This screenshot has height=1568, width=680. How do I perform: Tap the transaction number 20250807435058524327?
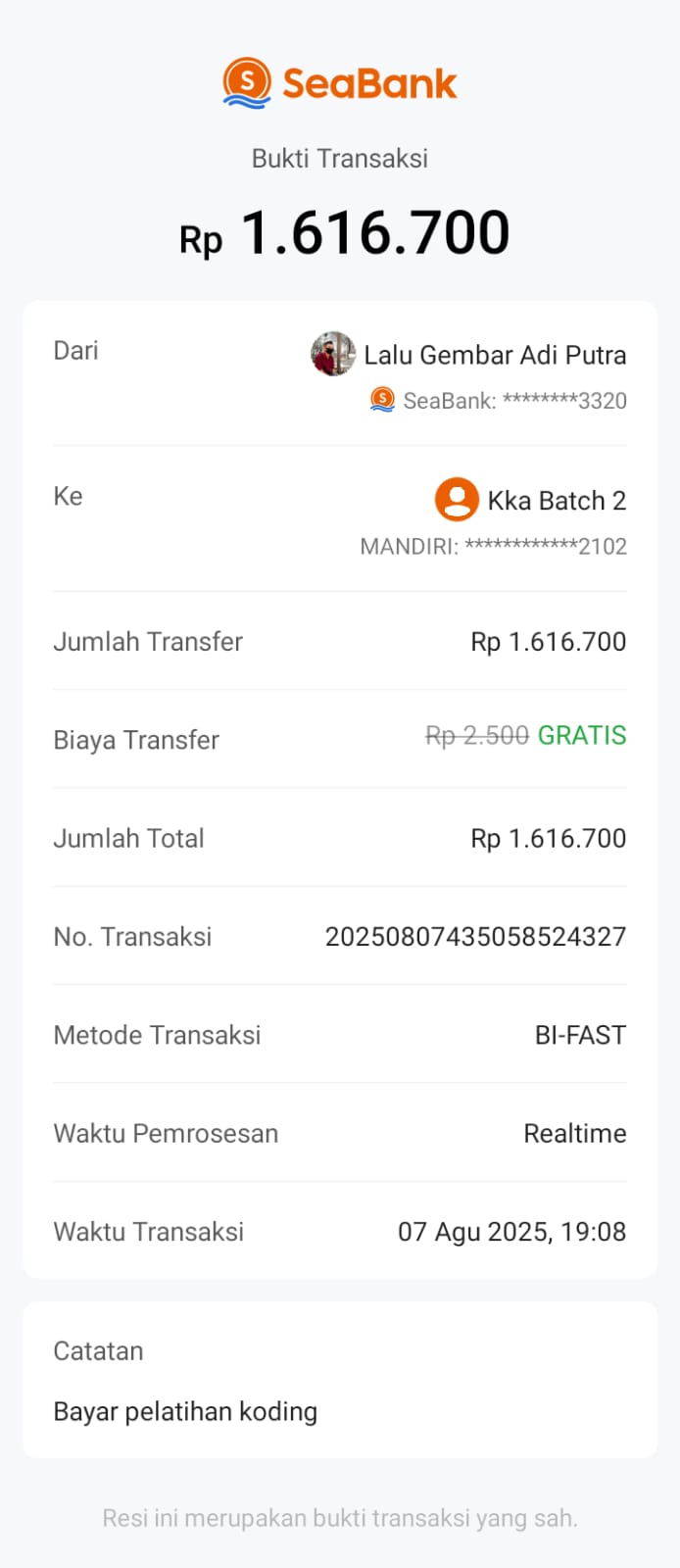pyautogui.click(x=475, y=937)
